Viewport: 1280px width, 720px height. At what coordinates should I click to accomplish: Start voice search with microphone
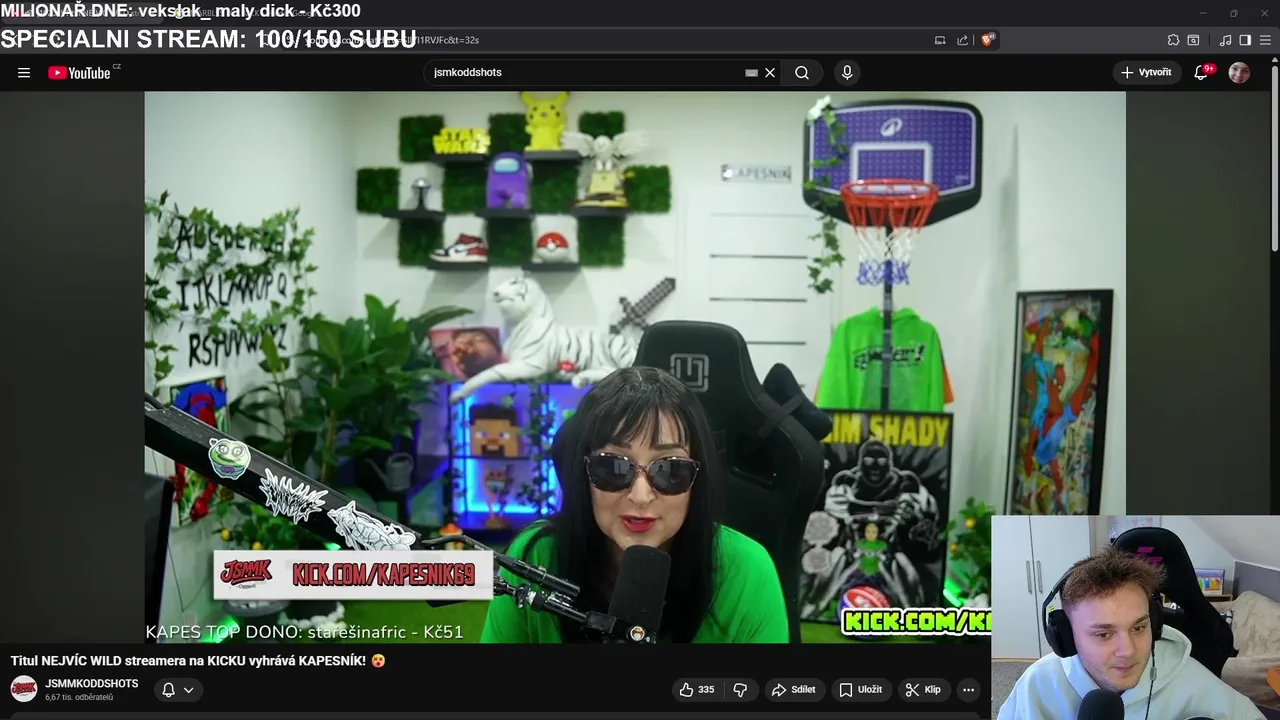[x=847, y=72]
